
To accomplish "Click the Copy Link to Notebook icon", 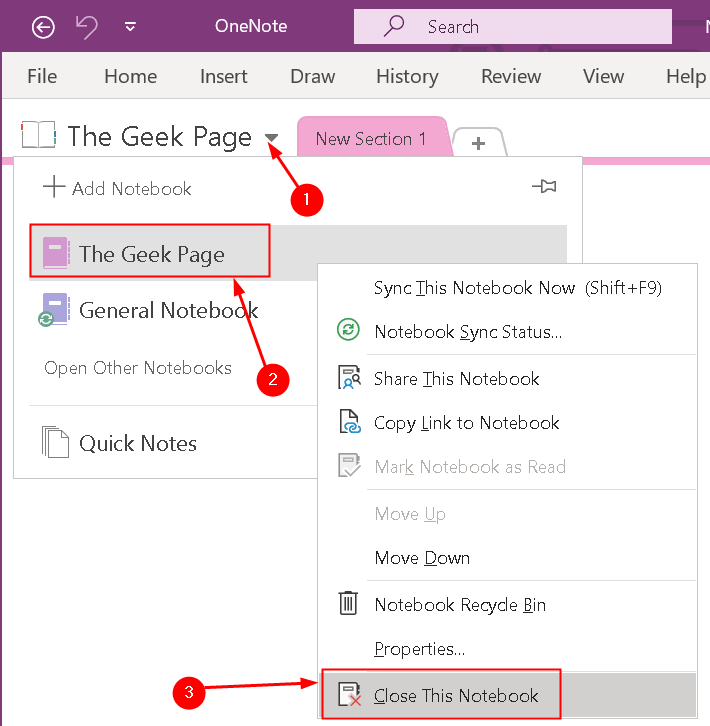I will tap(350, 421).
